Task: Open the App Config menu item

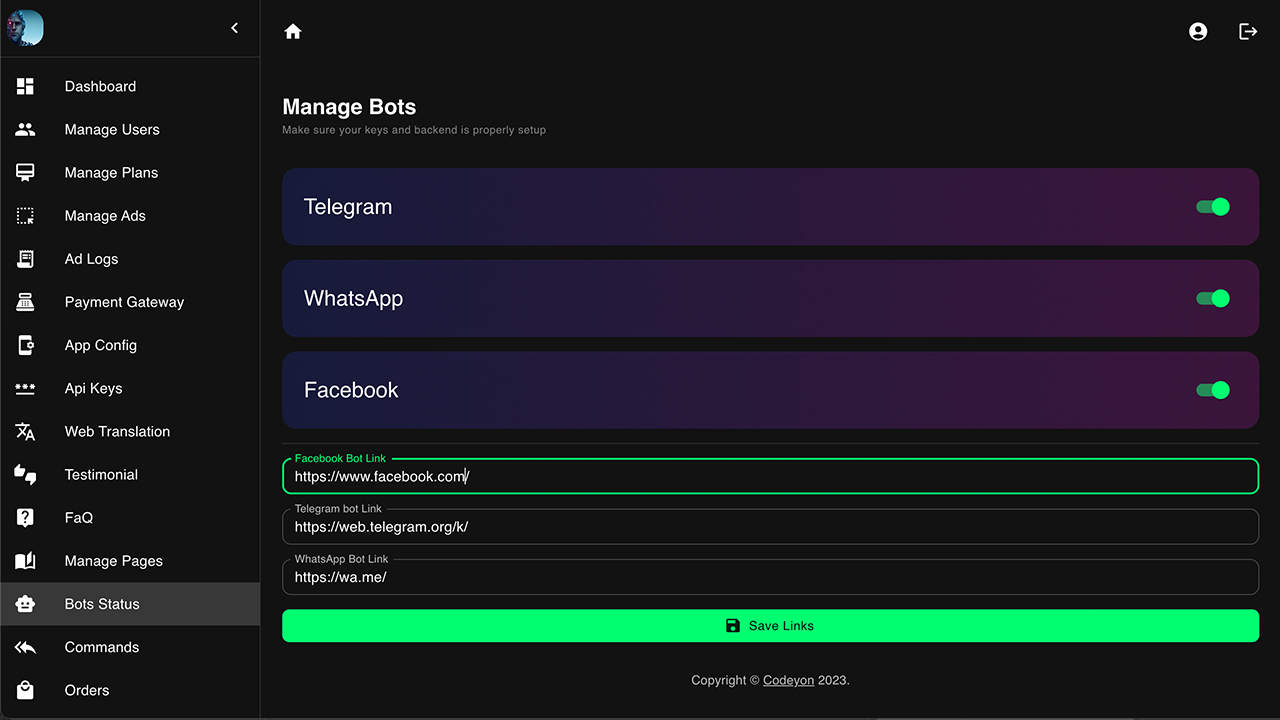Action: point(130,345)
